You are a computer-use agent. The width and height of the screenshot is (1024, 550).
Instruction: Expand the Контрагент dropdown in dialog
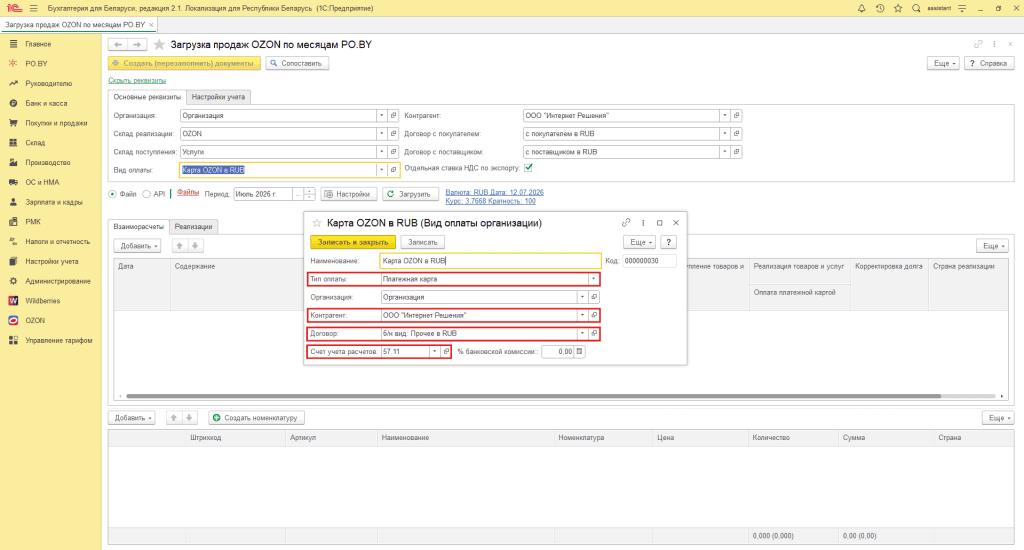click(582, 315)
